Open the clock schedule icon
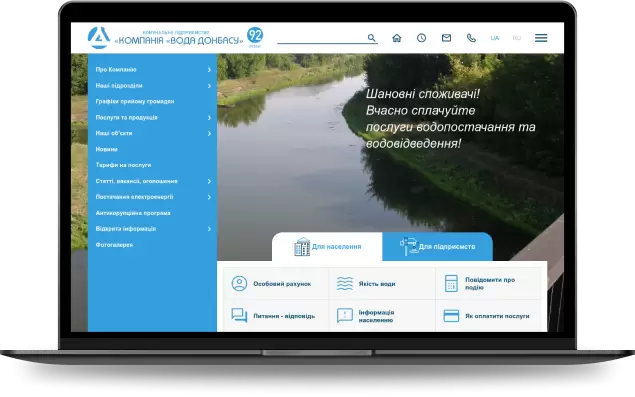Screen dimensions: 635x397 [x=422, y=38]
